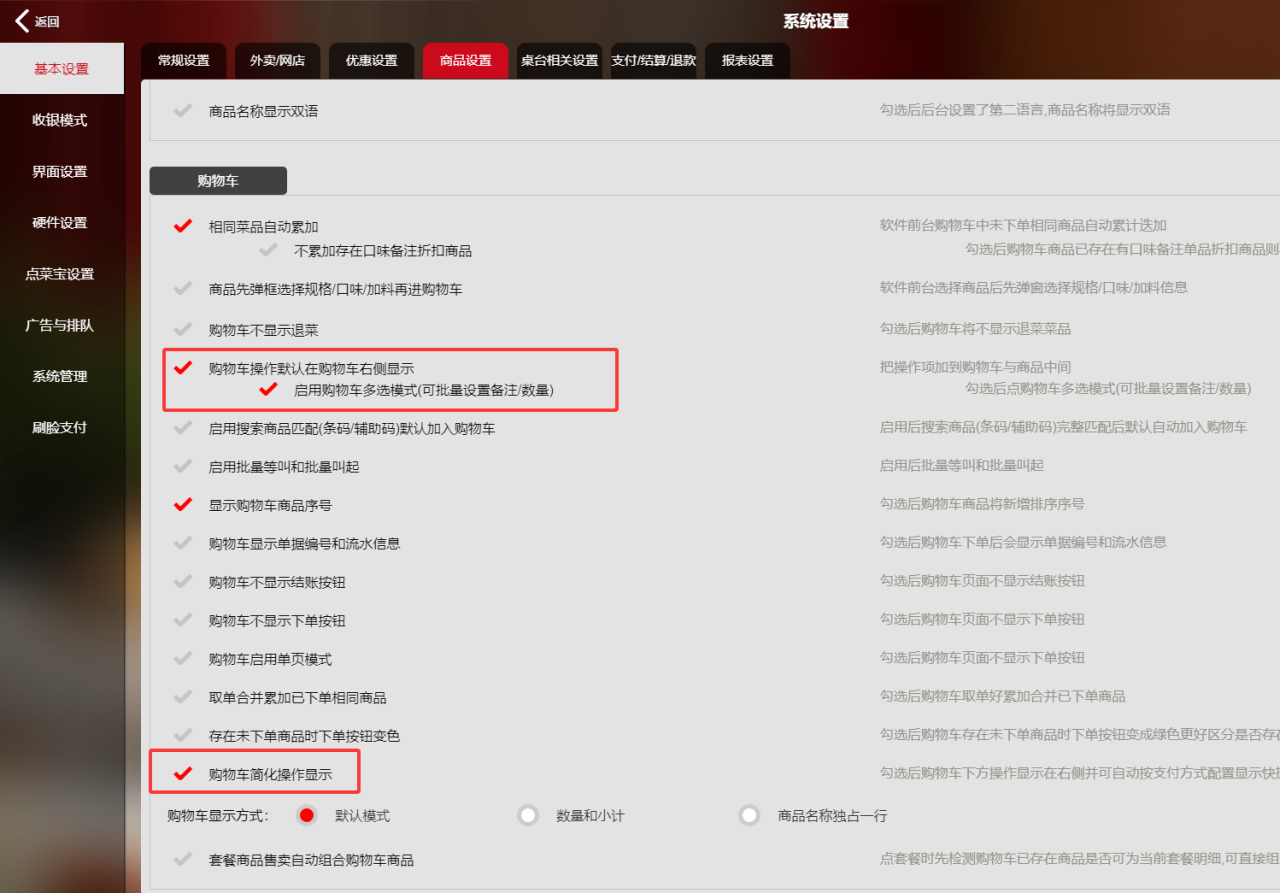Viewport: 1280px width, 893px height.
Task: Enable 商品名称显示双语 checkbox
Action: pos(183,111)
